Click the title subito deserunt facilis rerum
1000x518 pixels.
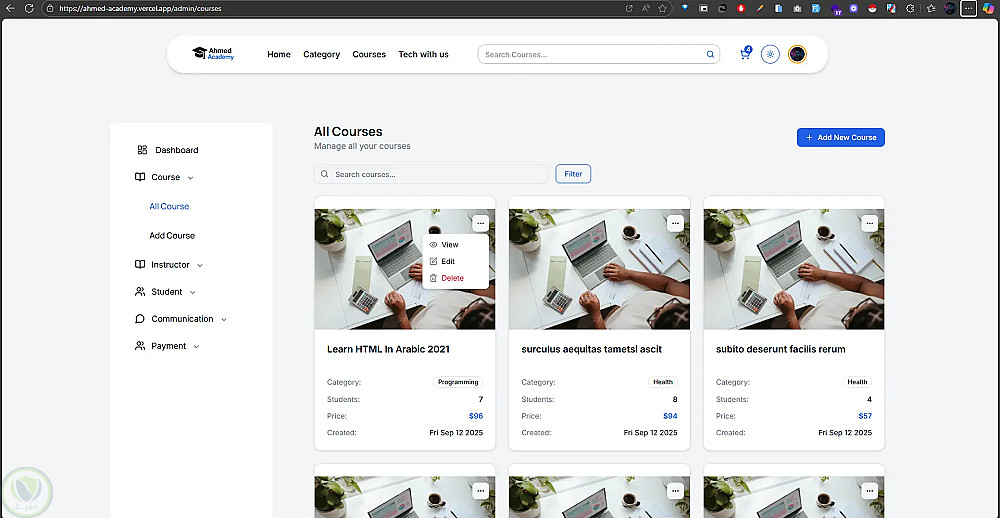coord(781,350)
